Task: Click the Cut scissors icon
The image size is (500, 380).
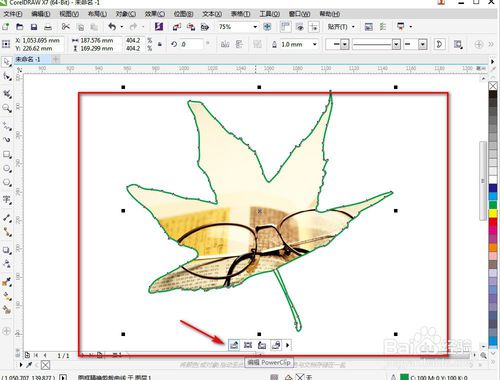Action: [x=66, y=27]
